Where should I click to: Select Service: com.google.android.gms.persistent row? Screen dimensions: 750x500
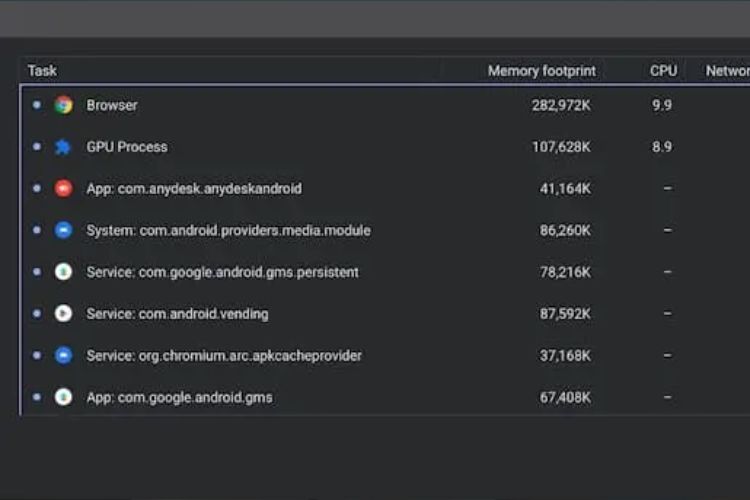point(386,272)
